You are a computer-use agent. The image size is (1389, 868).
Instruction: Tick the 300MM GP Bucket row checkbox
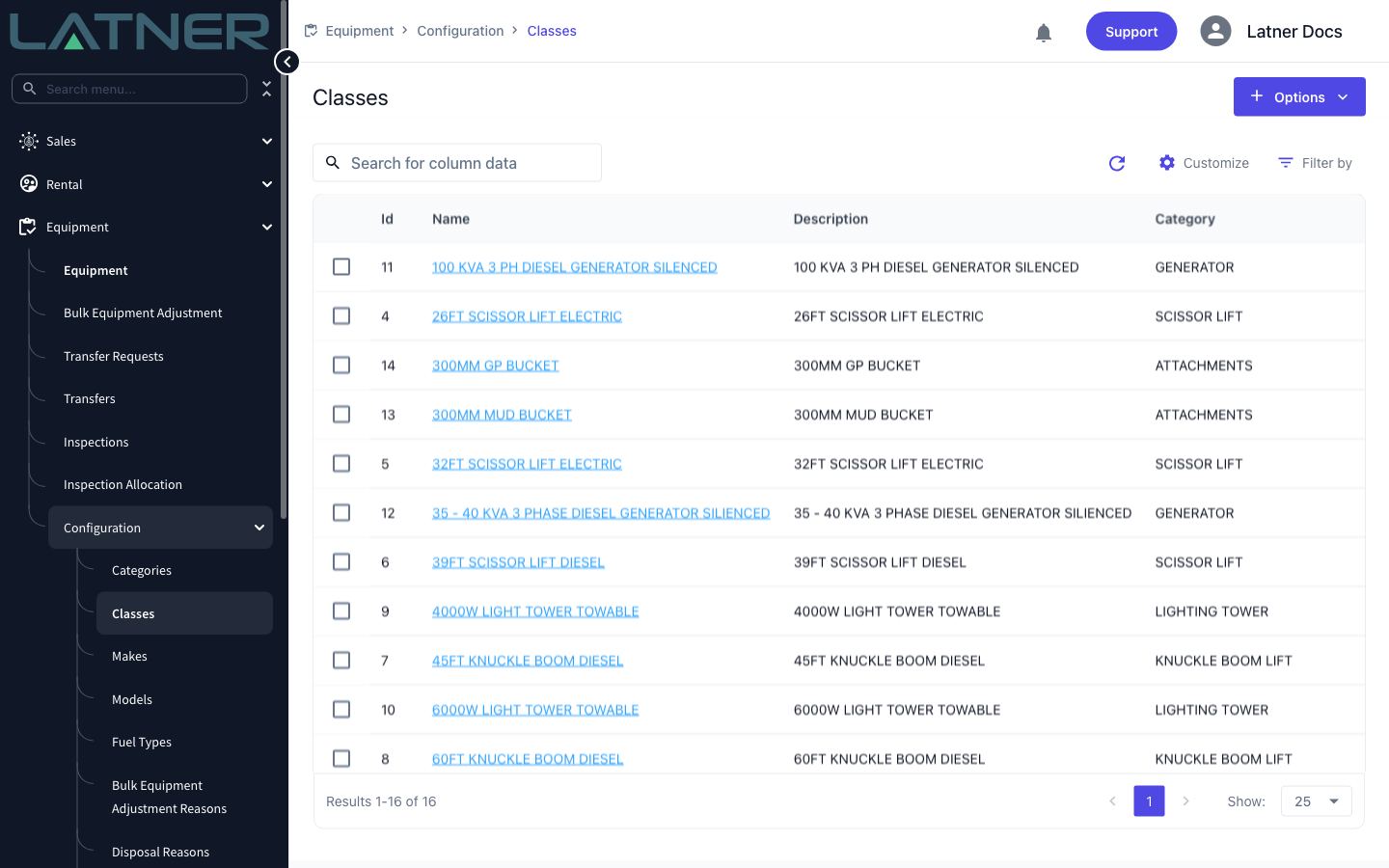(x=341, y=365)
